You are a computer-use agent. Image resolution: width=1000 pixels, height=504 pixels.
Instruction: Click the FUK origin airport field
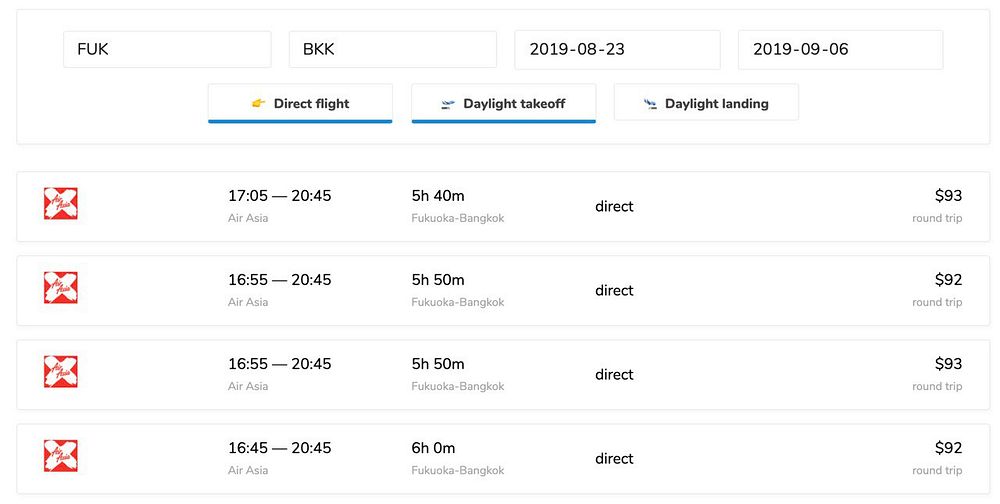tap(167, 49)
